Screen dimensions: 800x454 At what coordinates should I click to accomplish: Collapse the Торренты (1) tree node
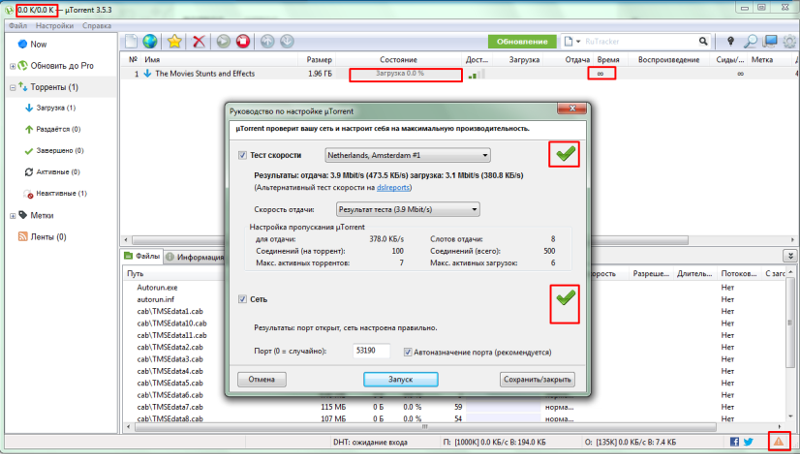pos(13,88)
